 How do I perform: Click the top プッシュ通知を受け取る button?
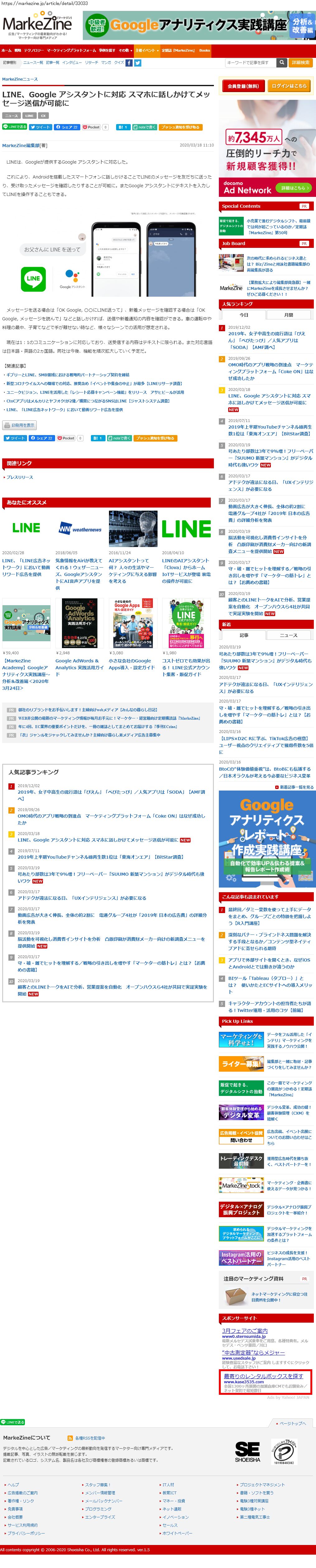tap(180, 127)
